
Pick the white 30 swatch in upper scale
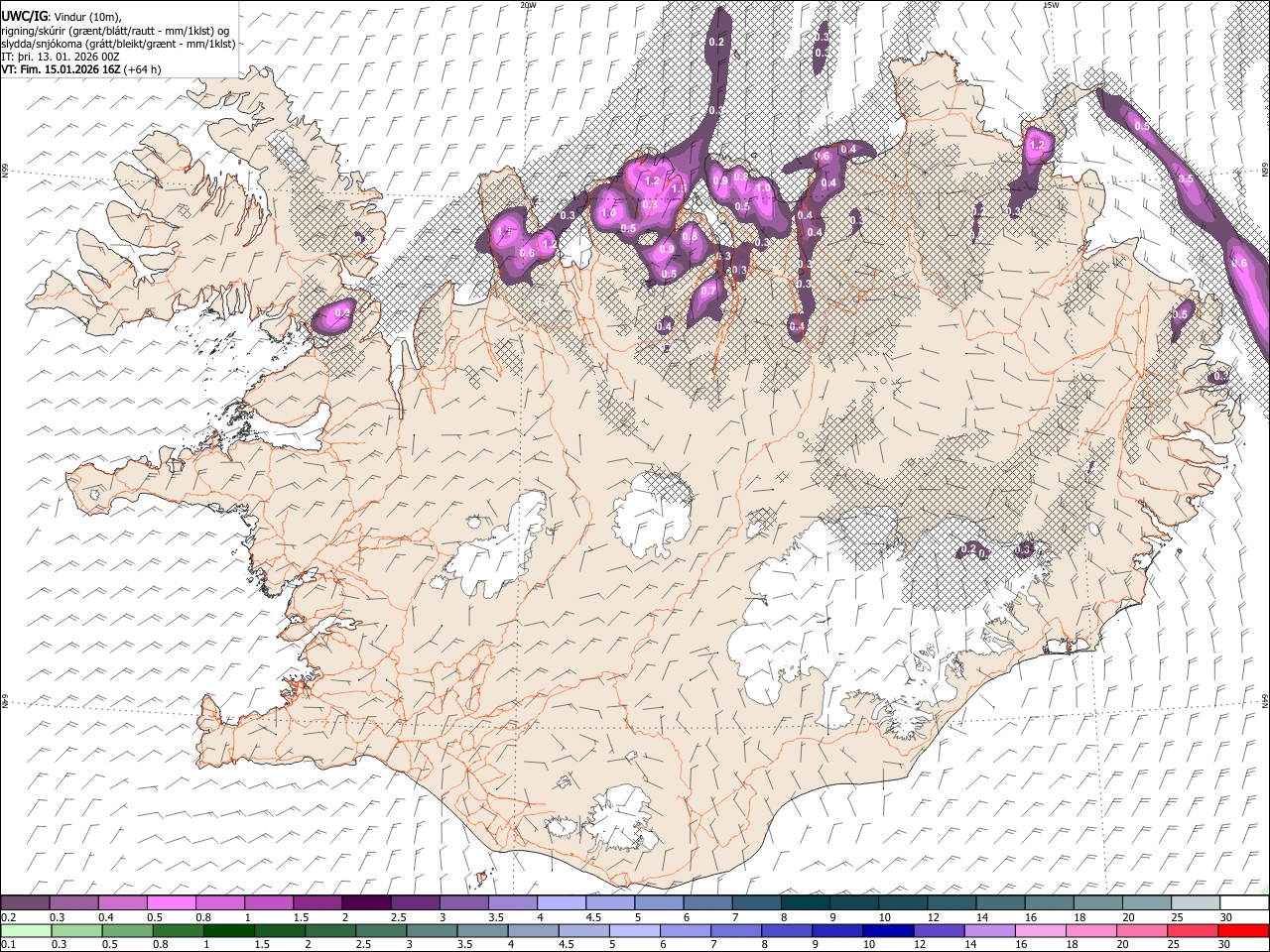click(x=1244, y=903)
